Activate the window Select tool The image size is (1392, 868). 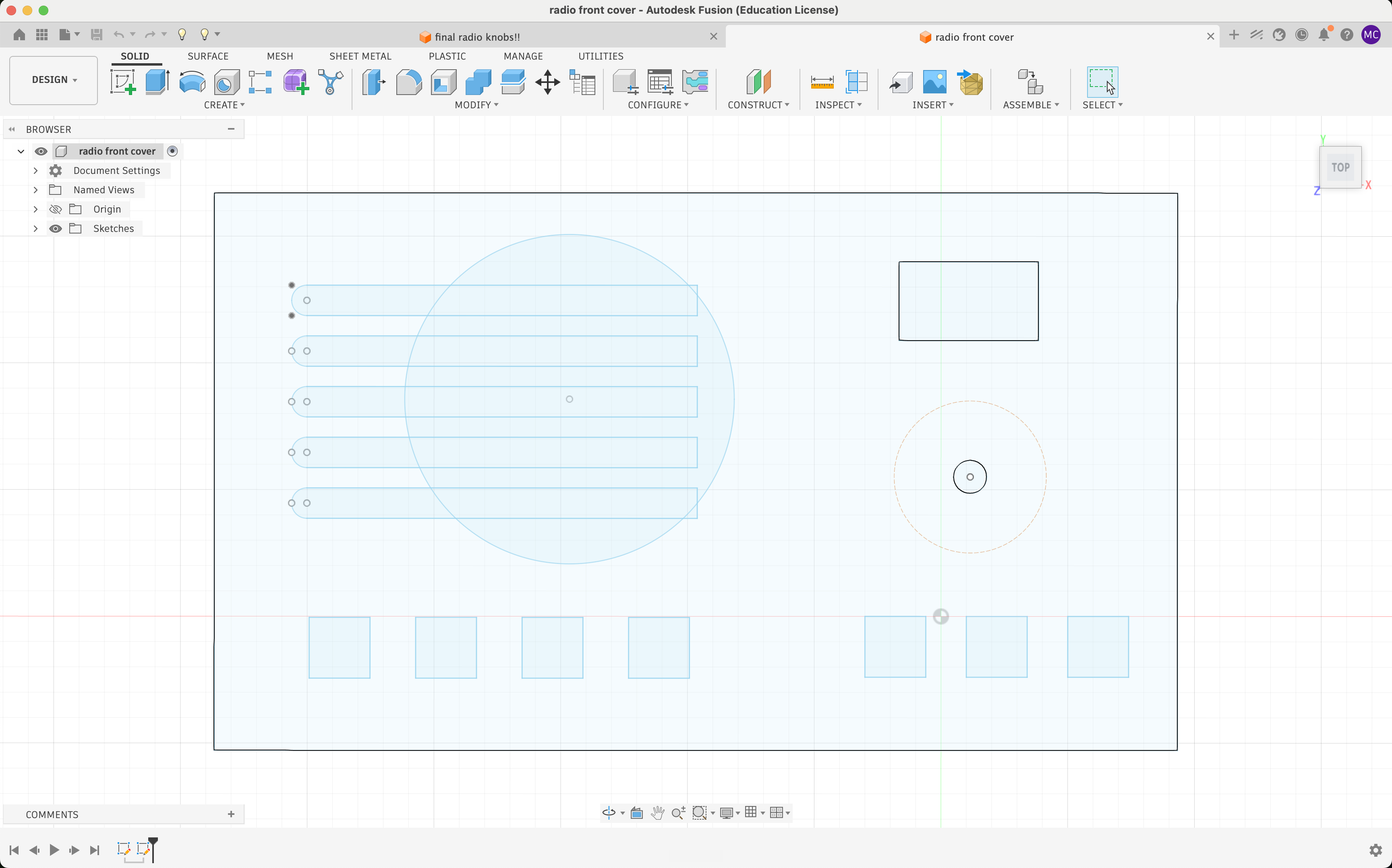point(1102,82)
